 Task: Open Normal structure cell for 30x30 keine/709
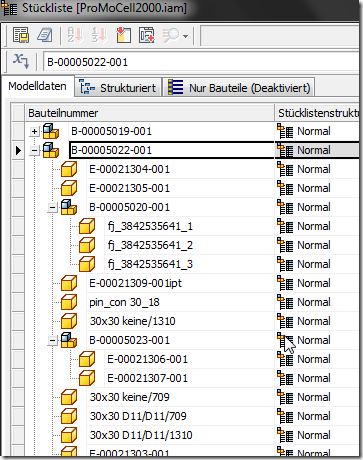317,397
